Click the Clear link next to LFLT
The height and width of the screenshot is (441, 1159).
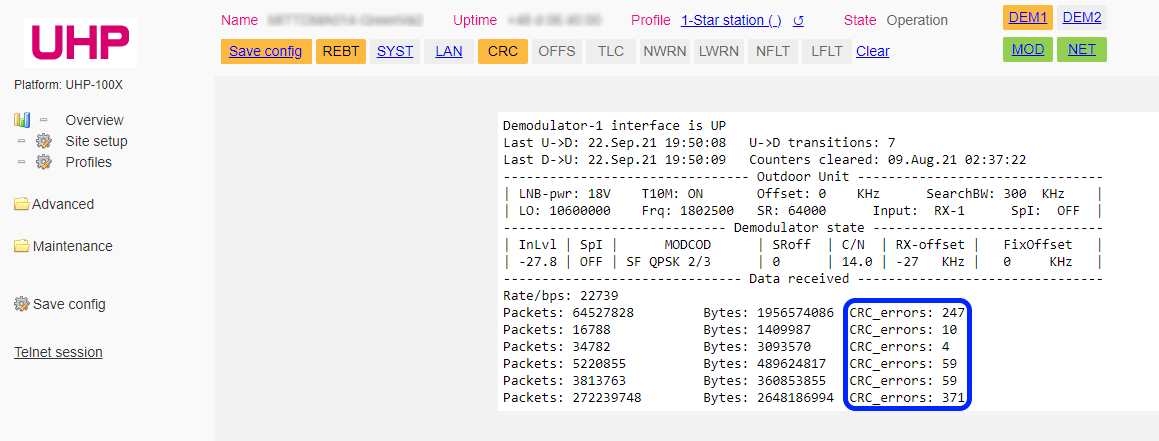pyautogui.click(x=872, y=51)
